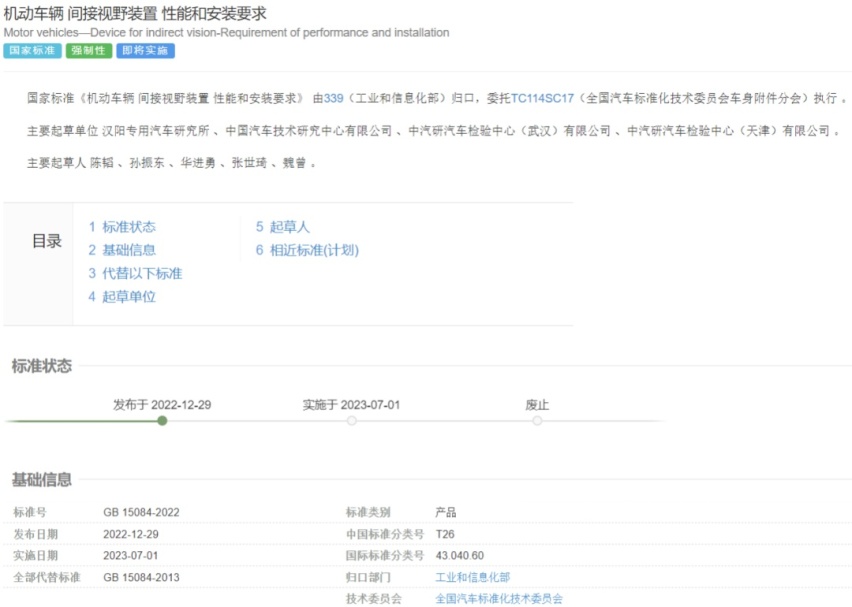Click the 基础信息 section heading
This screenshot has height=607, width=852.
(42, 479)
